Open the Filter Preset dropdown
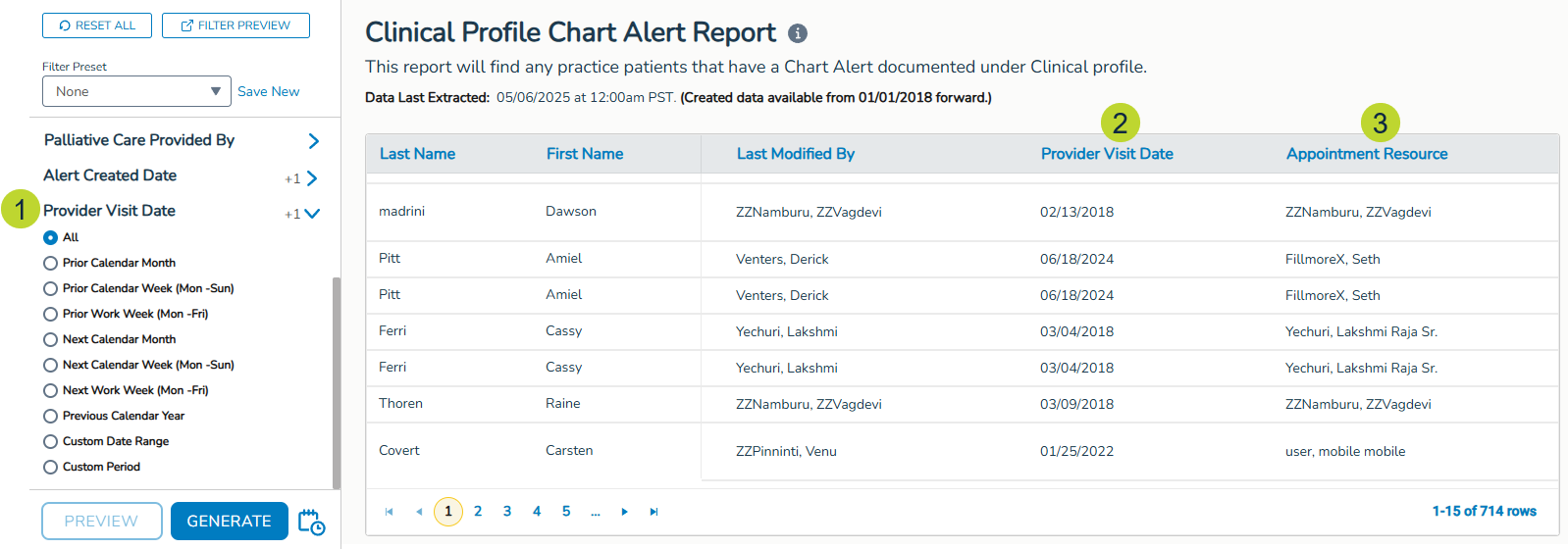1568x549 pixels. 136,91
